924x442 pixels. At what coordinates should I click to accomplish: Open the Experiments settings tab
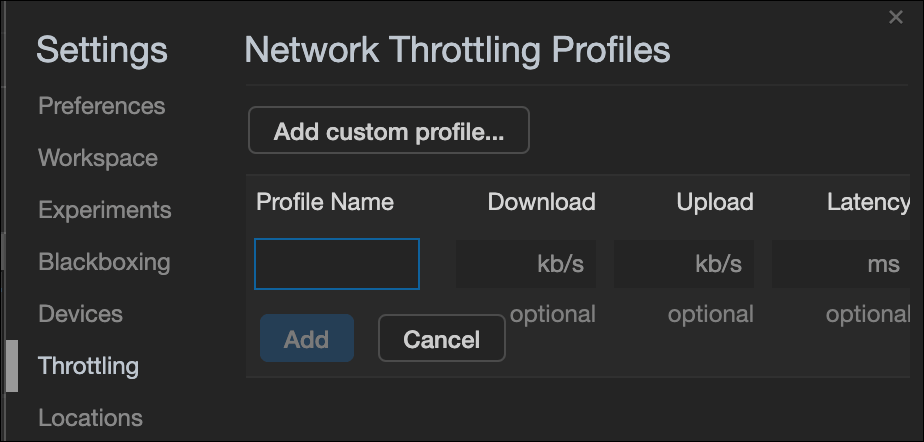click(x=105, y=210)
